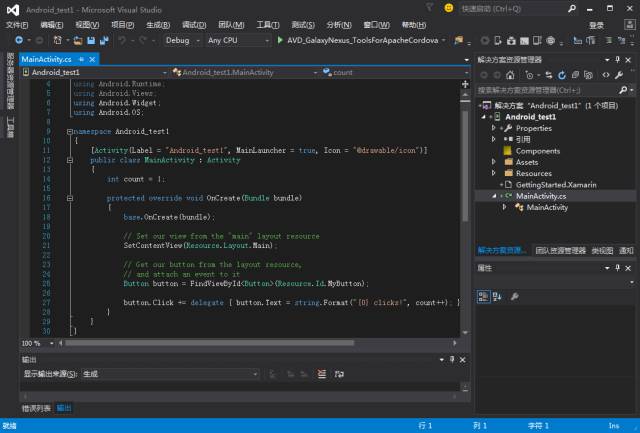Screen dimensions: 640x433
Task: Pin the Properties panel auto-hide toggle
Action: [x=618, y=268]
